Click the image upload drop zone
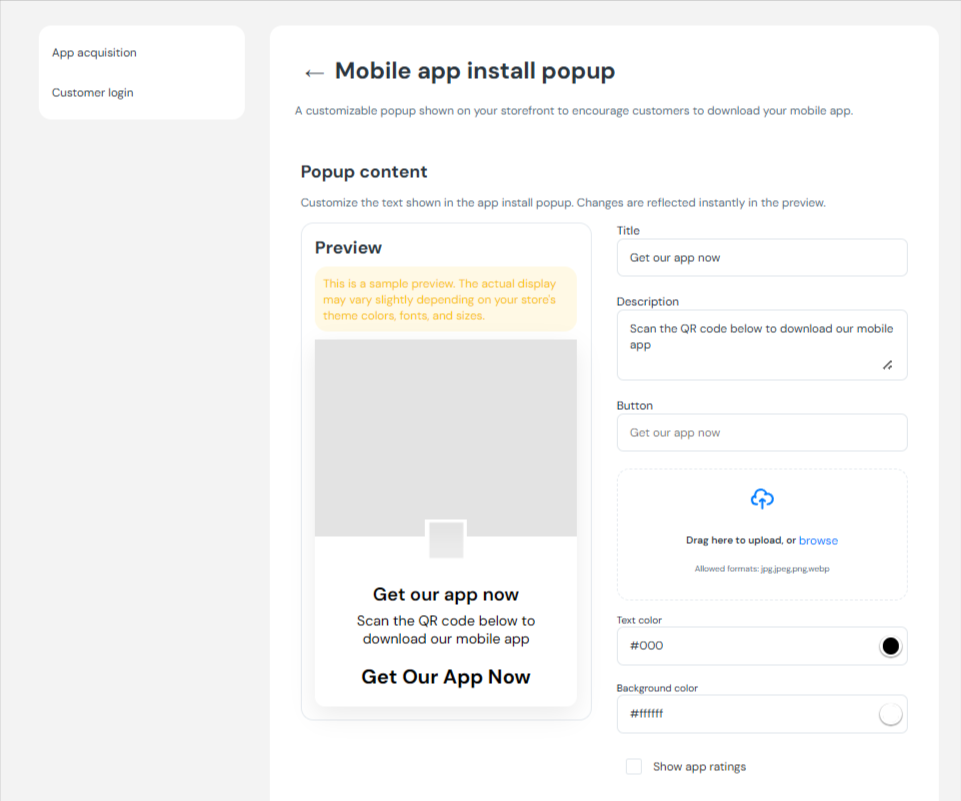 tap(761, 580)
